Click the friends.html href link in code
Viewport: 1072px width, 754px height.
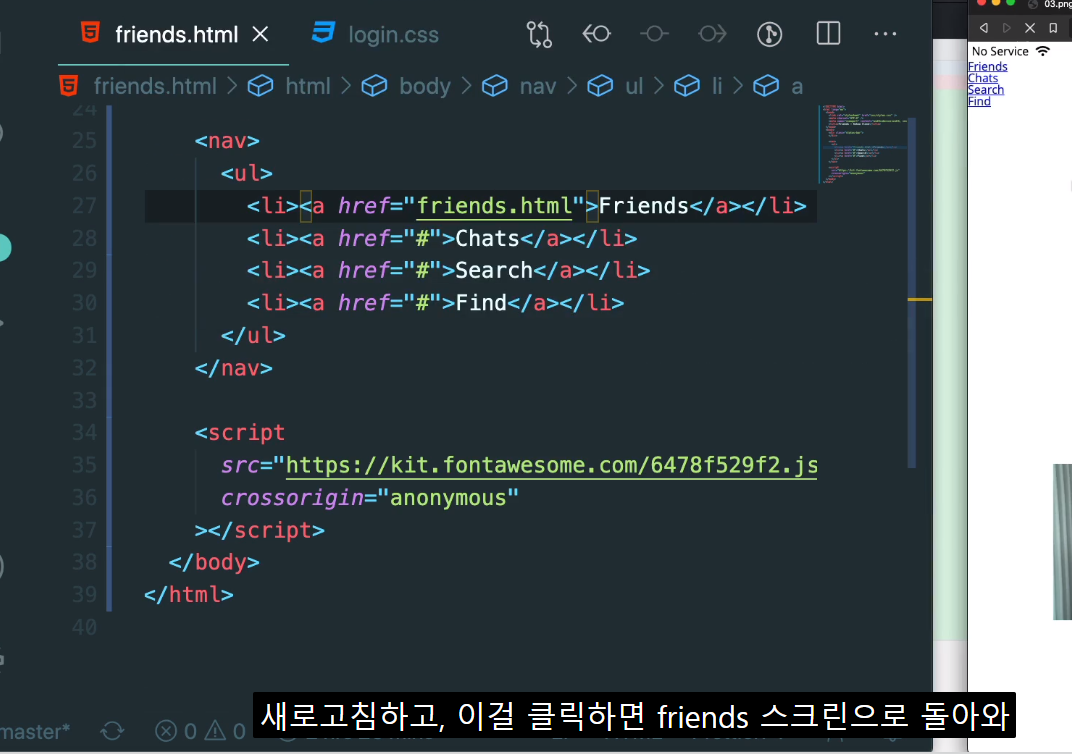[x=494, y=206]
